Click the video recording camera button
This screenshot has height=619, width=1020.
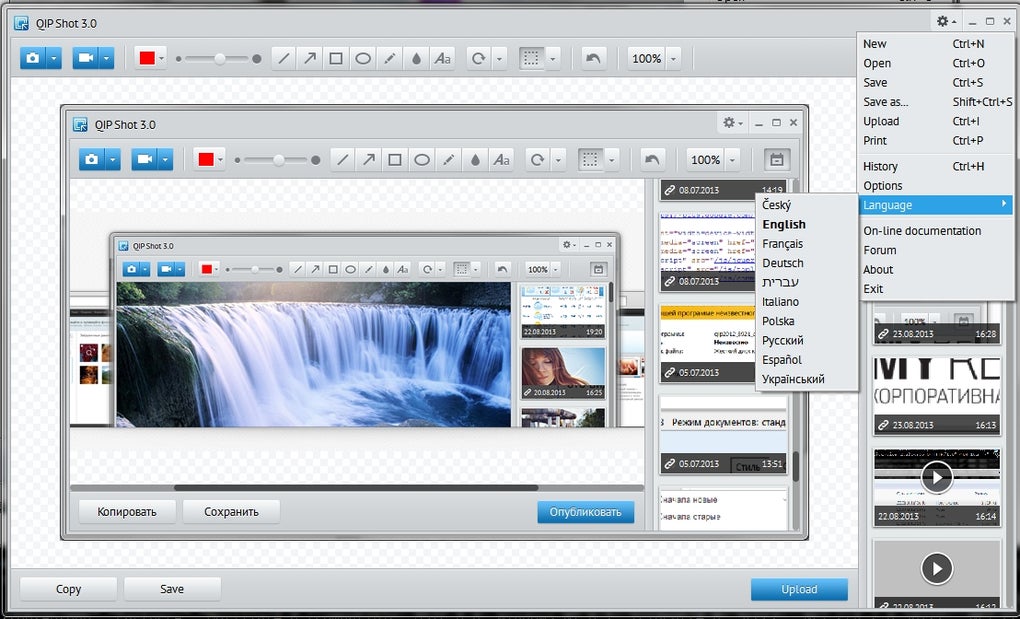coord(85,59)
